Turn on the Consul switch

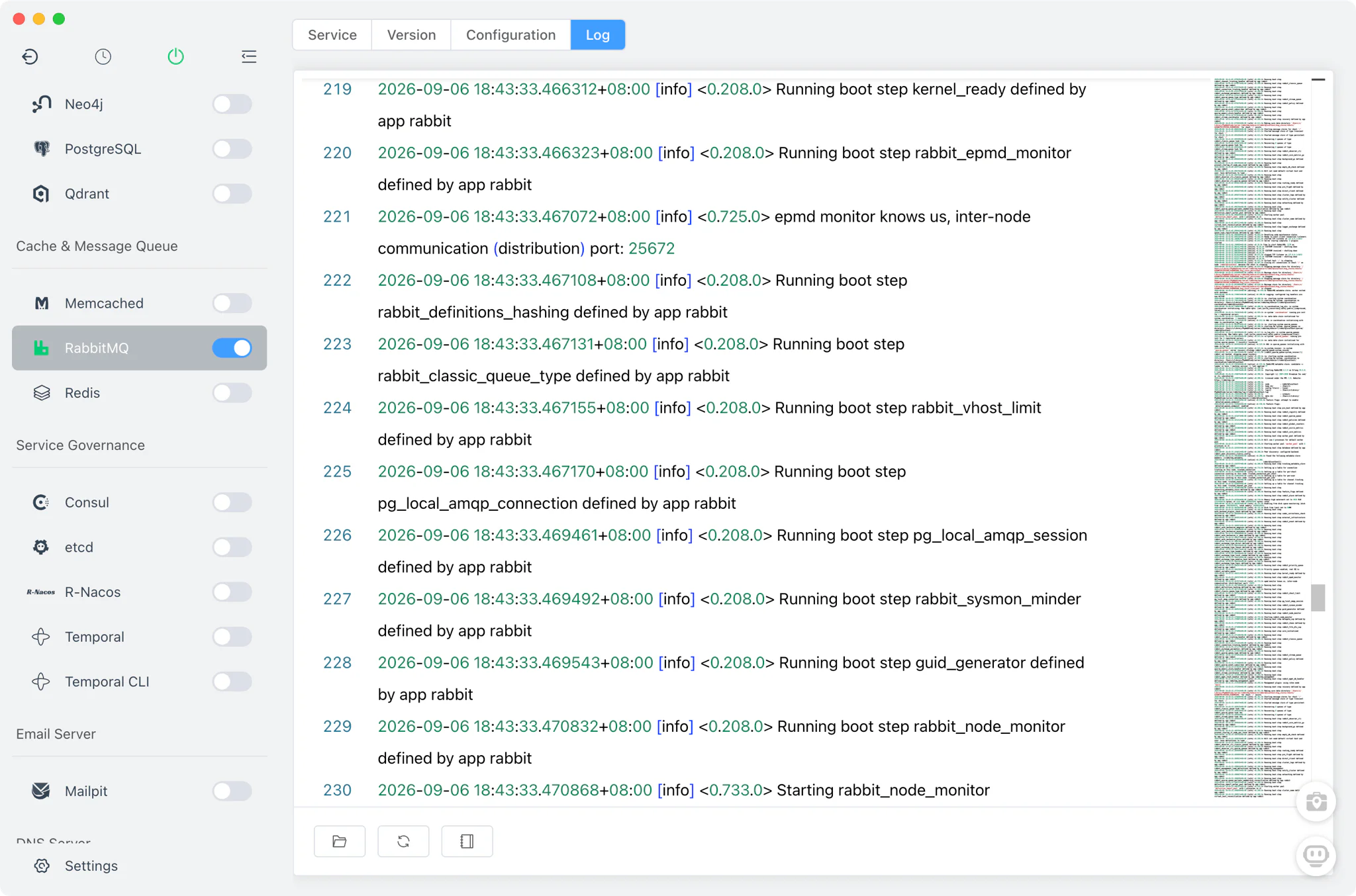click(232, 502)
